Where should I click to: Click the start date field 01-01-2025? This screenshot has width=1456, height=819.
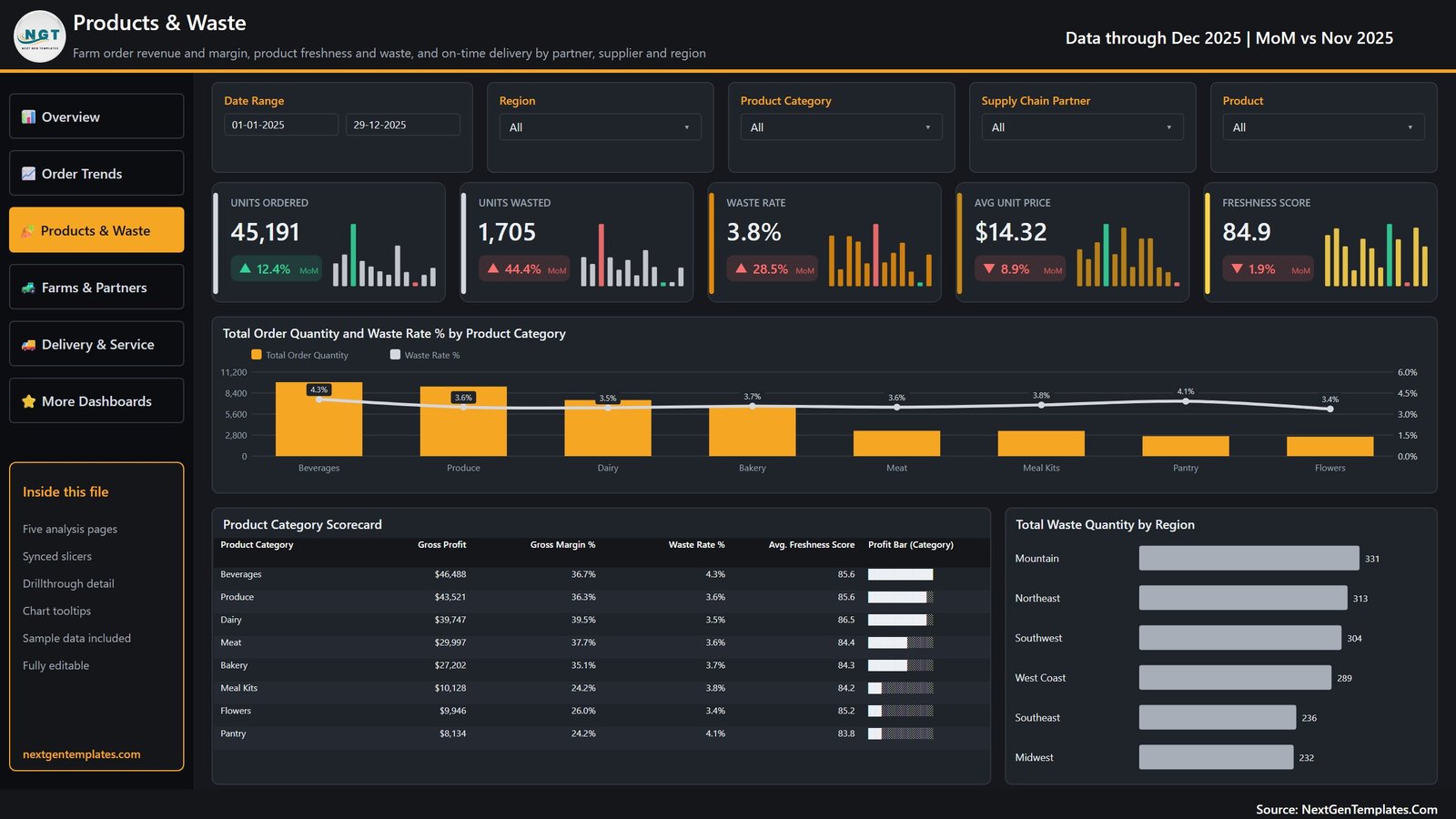click(x=281, y=125)
